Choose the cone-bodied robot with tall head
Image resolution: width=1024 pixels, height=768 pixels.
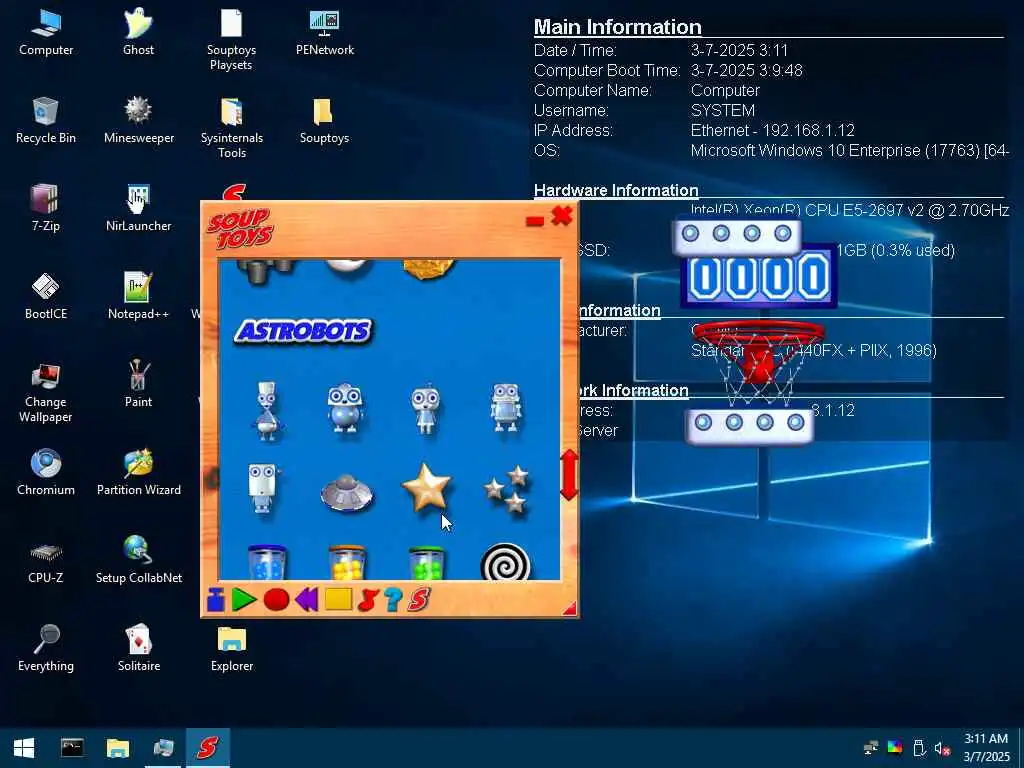tap(267, 411)
